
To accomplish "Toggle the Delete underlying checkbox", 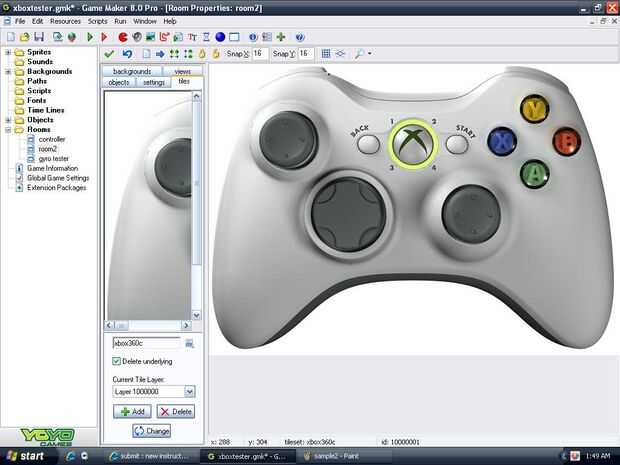I will pos(116,361).
